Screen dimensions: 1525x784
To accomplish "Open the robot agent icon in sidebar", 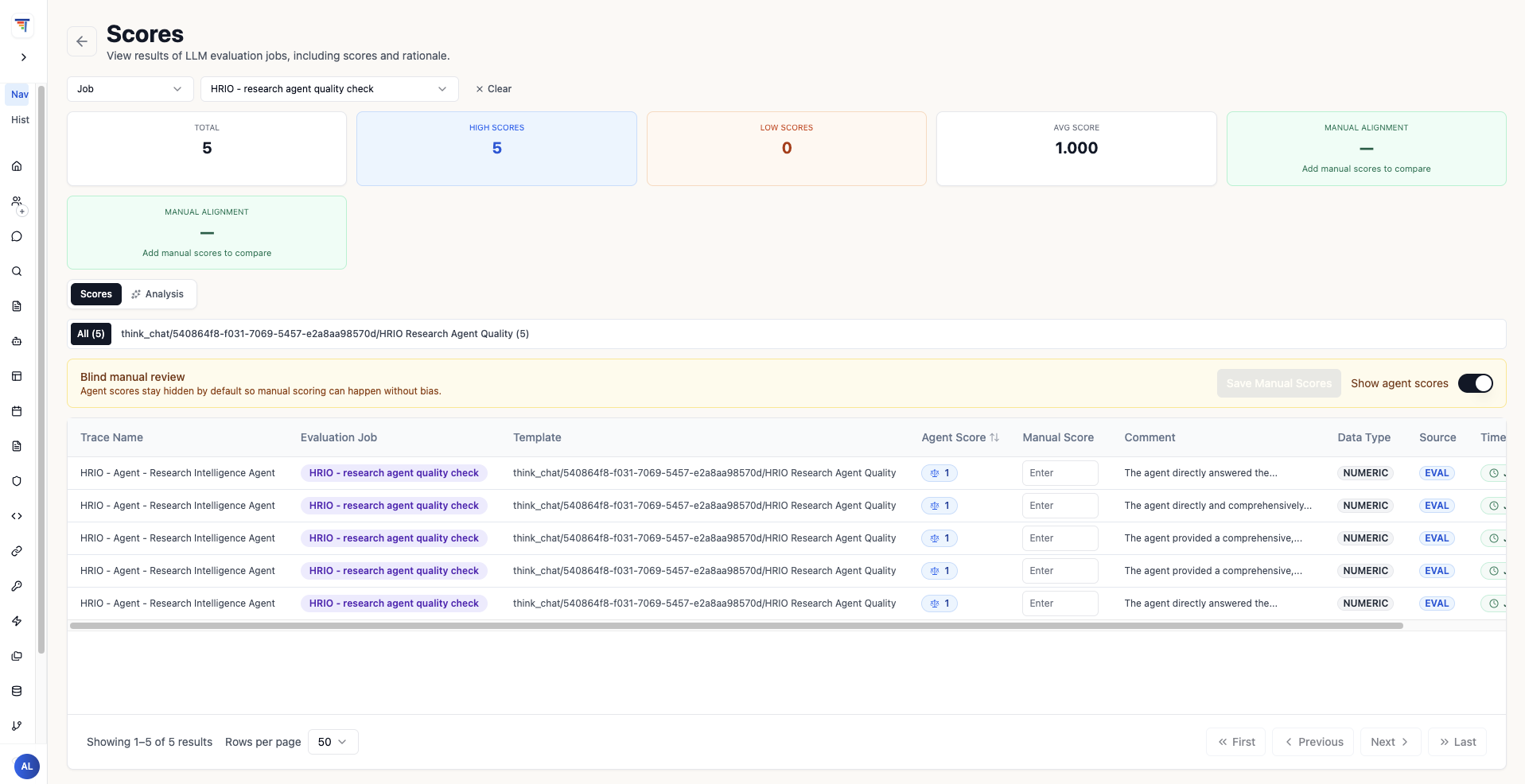I will pos(17,341).
